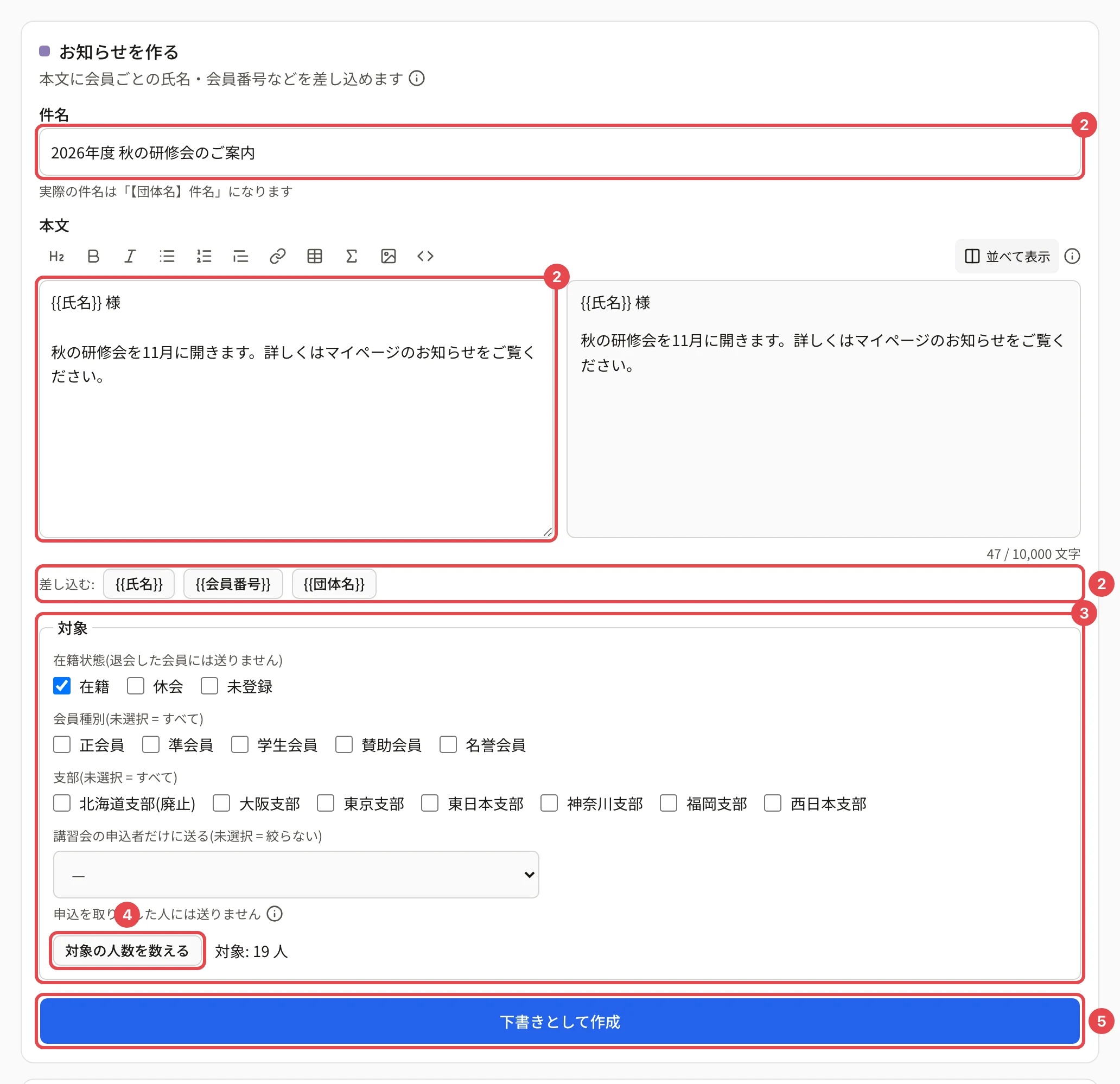Click the お知らせを作る heading
Image resolution: width=1120 pixels, height=1084 pixels.
coord(119,52)
